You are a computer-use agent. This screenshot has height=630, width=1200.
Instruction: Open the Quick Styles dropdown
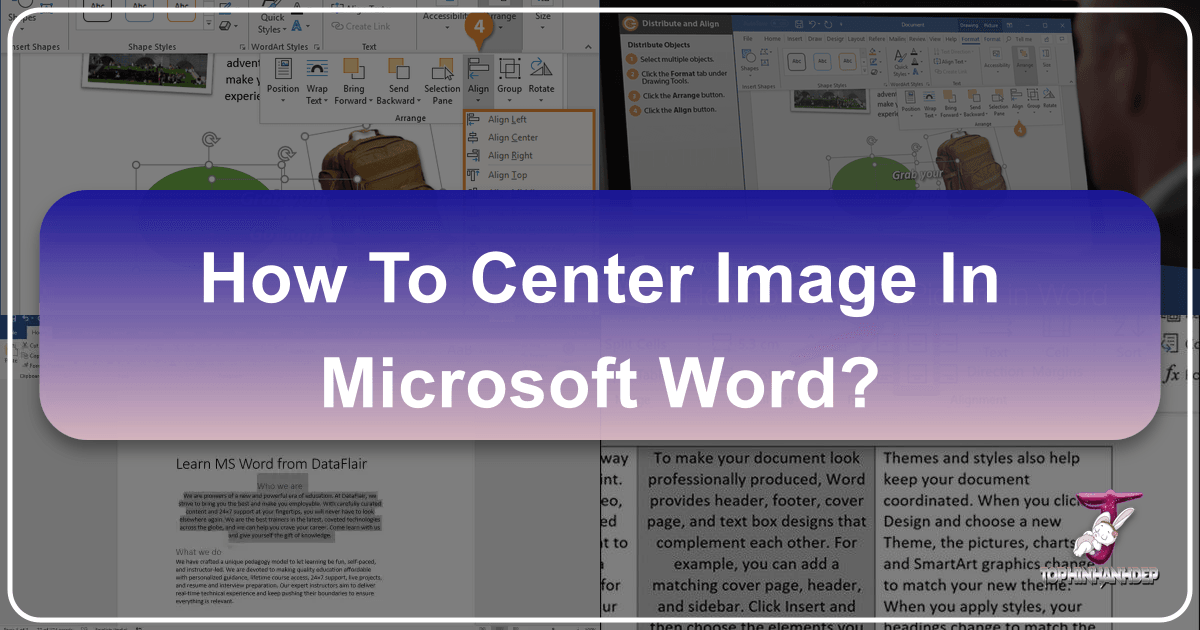(x=273, y=24)
